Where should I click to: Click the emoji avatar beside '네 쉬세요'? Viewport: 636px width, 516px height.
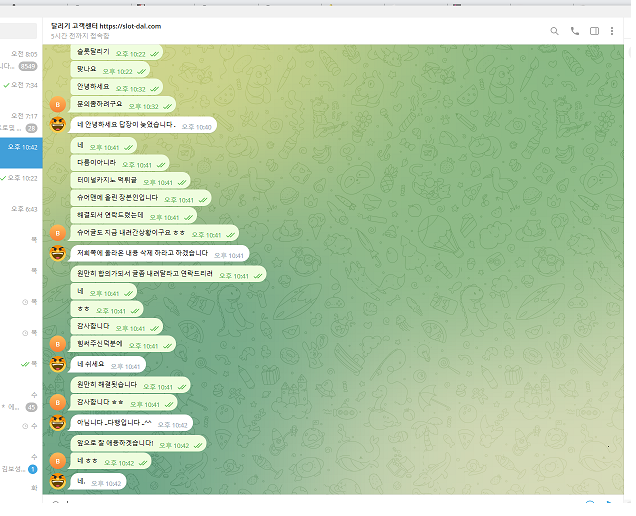58,364
